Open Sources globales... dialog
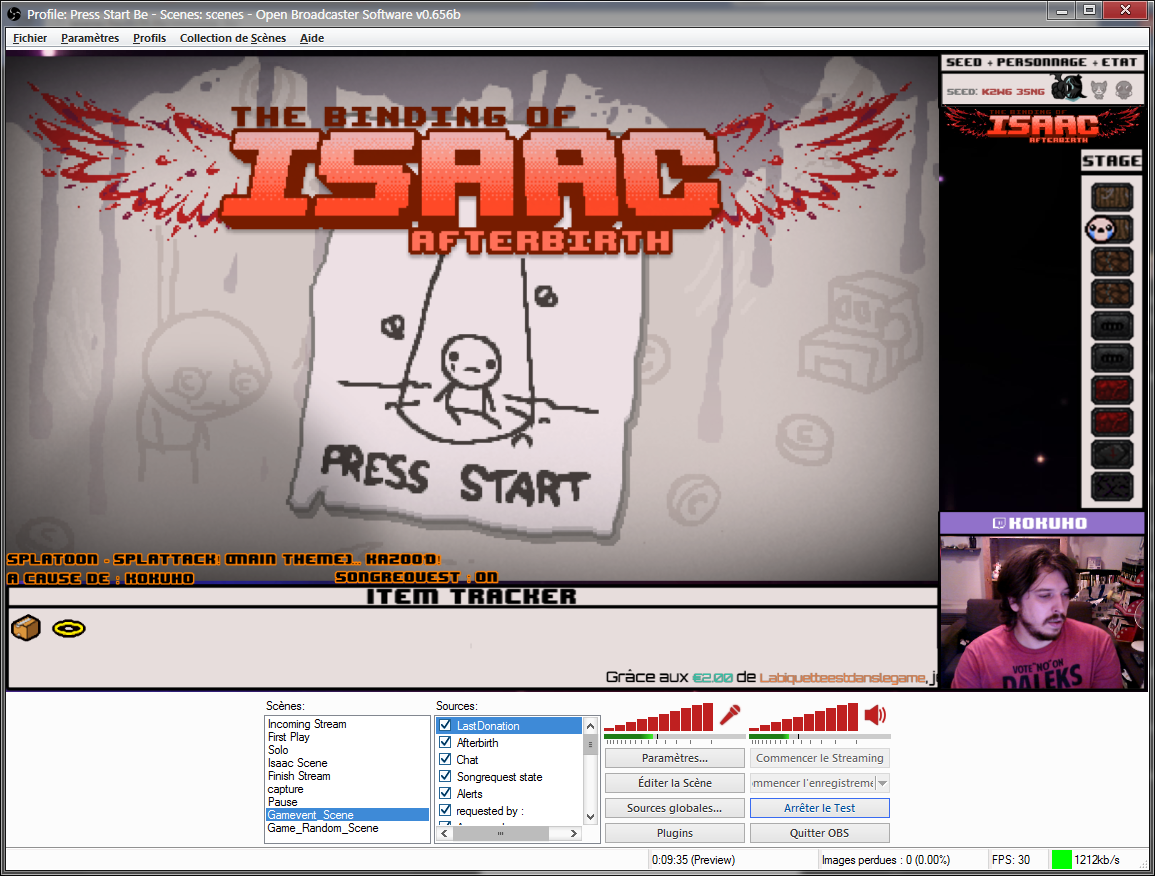 (675, 808)
